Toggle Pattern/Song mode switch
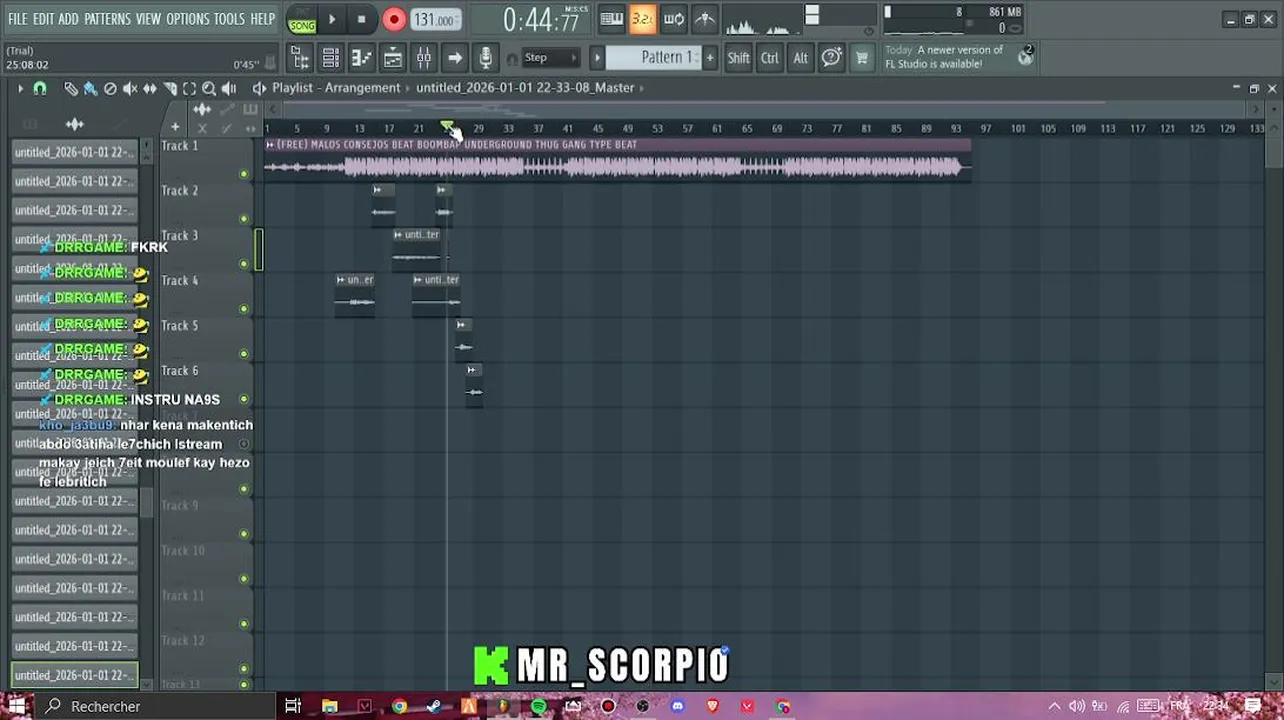 (301, 20)
